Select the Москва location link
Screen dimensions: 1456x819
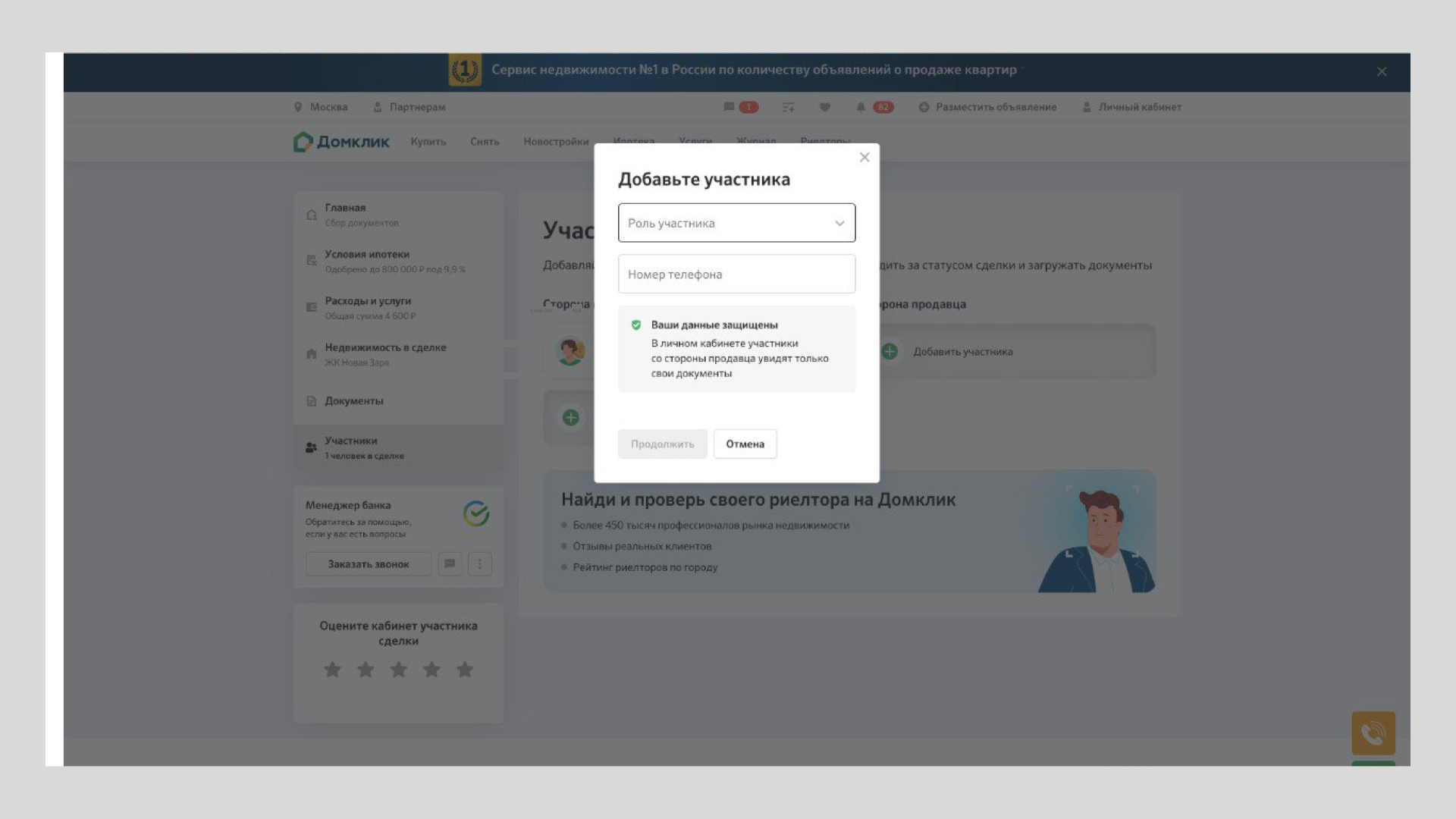(x=321, y=107)
